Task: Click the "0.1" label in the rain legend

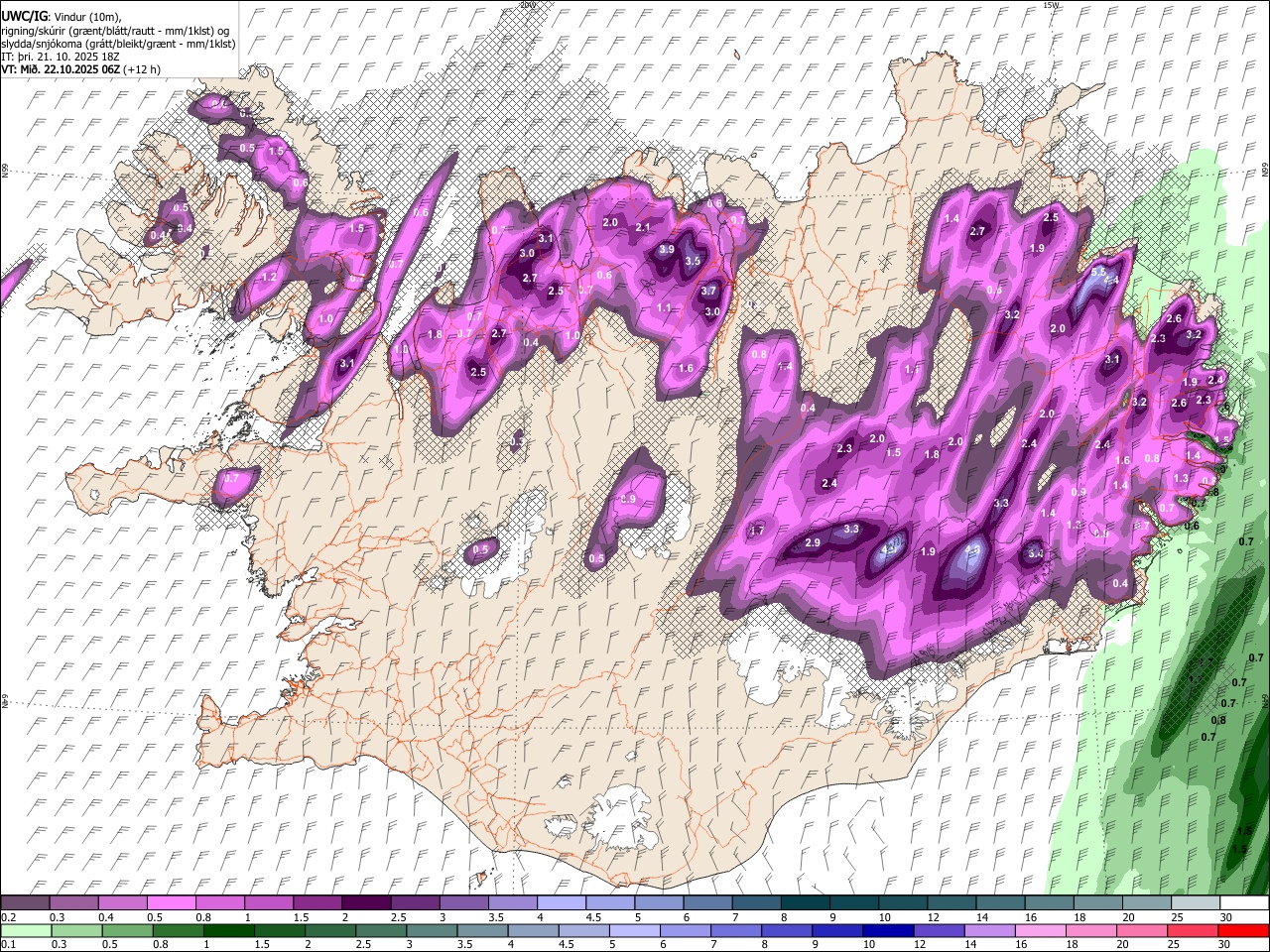Action: [8, 944]
